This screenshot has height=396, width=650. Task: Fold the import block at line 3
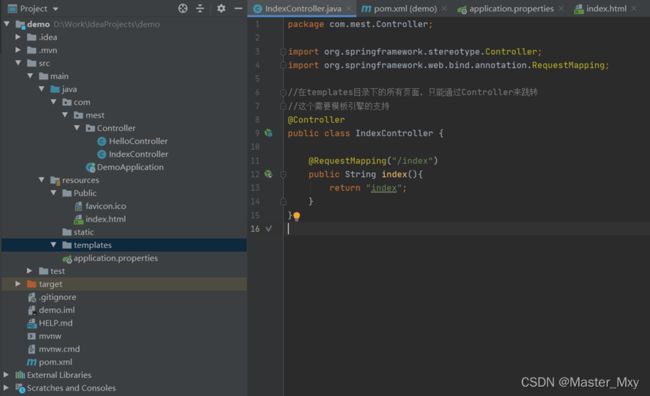tap(283, 51)
